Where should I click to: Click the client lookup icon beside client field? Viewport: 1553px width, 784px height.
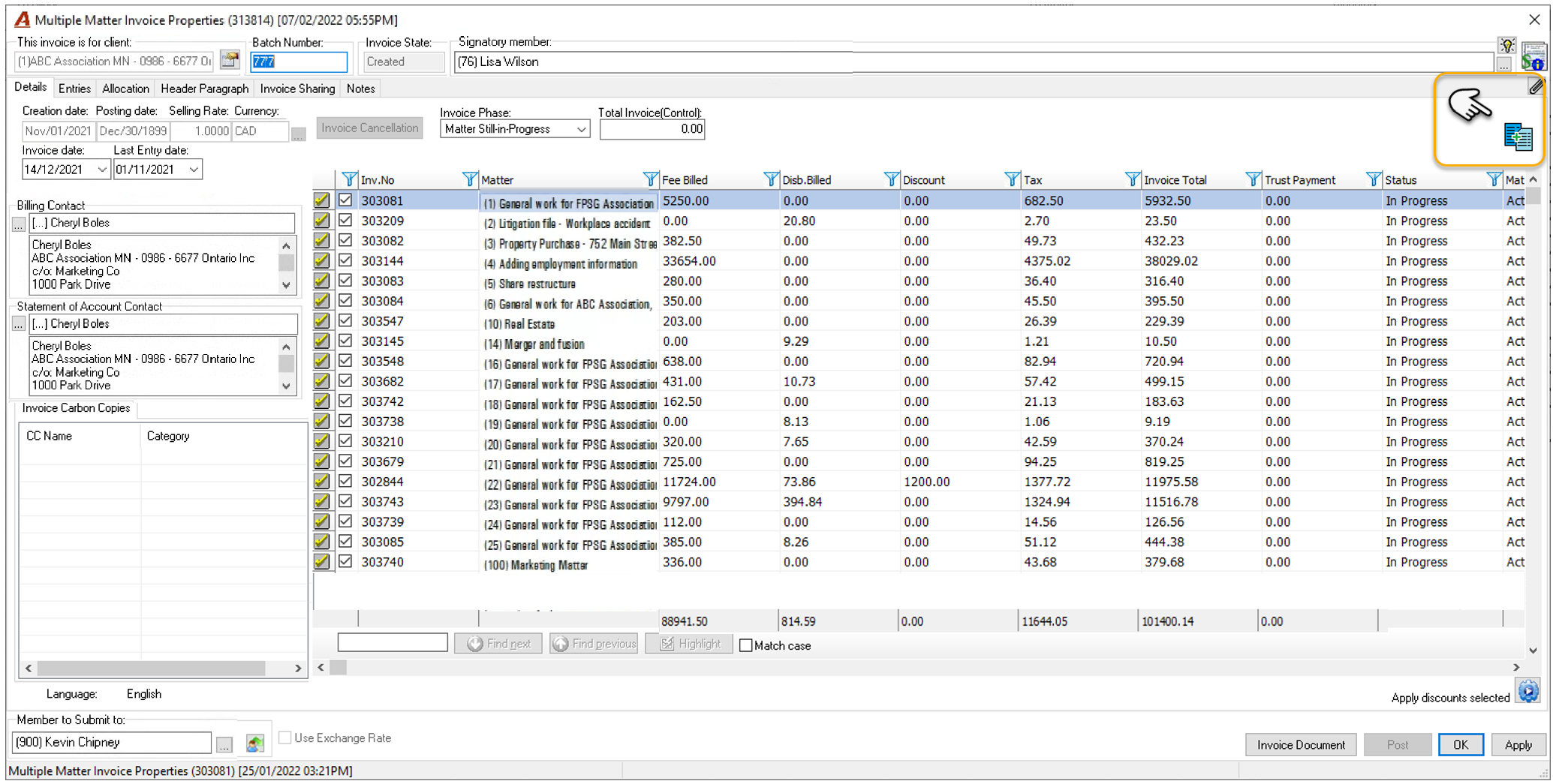(x=230, y=61)
